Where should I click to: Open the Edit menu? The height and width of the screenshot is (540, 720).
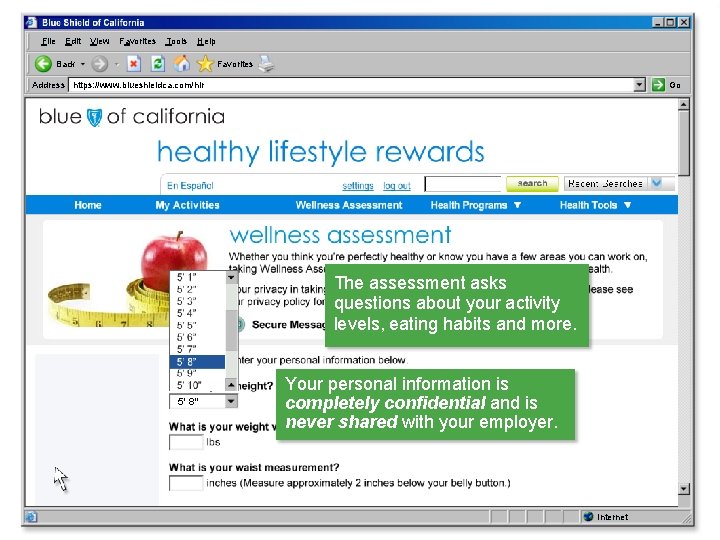tap(73, 41)
